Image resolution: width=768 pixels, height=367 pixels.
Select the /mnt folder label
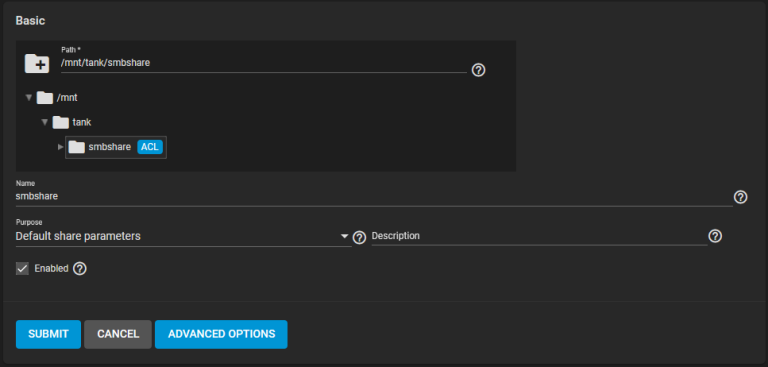(x=67, y=98)
